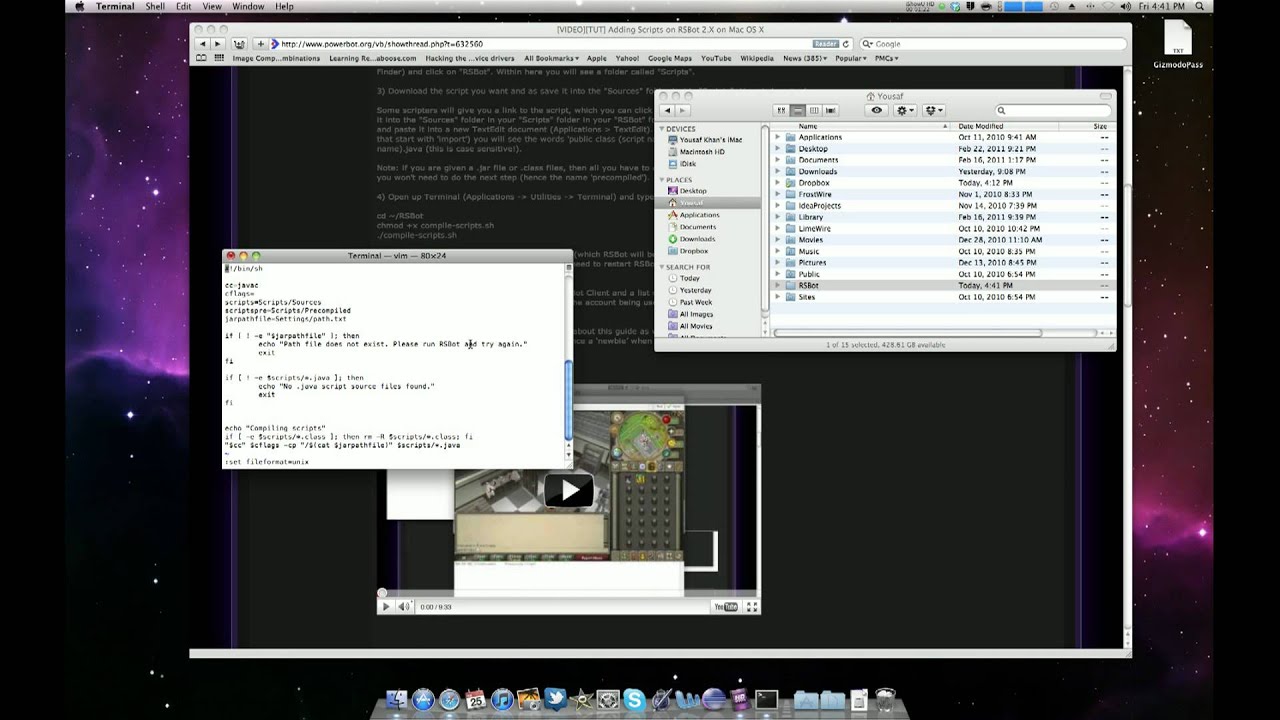Expand the Library folder disclosure triangle
Viewport: 1280px width, 720px height.
click(778, 217)
